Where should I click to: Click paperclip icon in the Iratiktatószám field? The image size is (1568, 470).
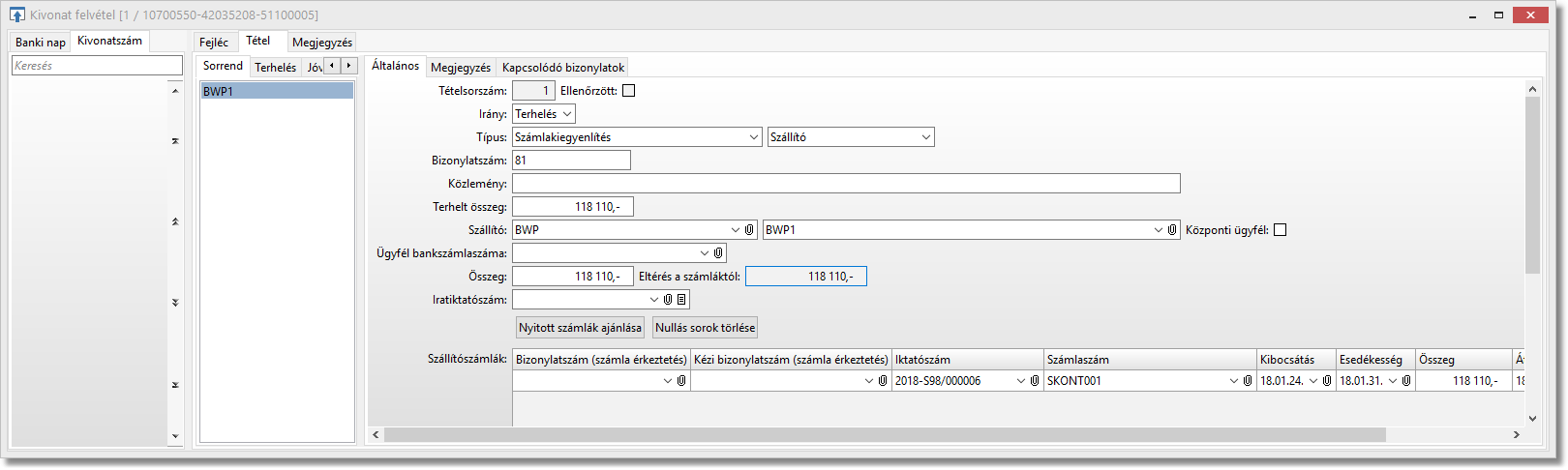tap(668, 300)
